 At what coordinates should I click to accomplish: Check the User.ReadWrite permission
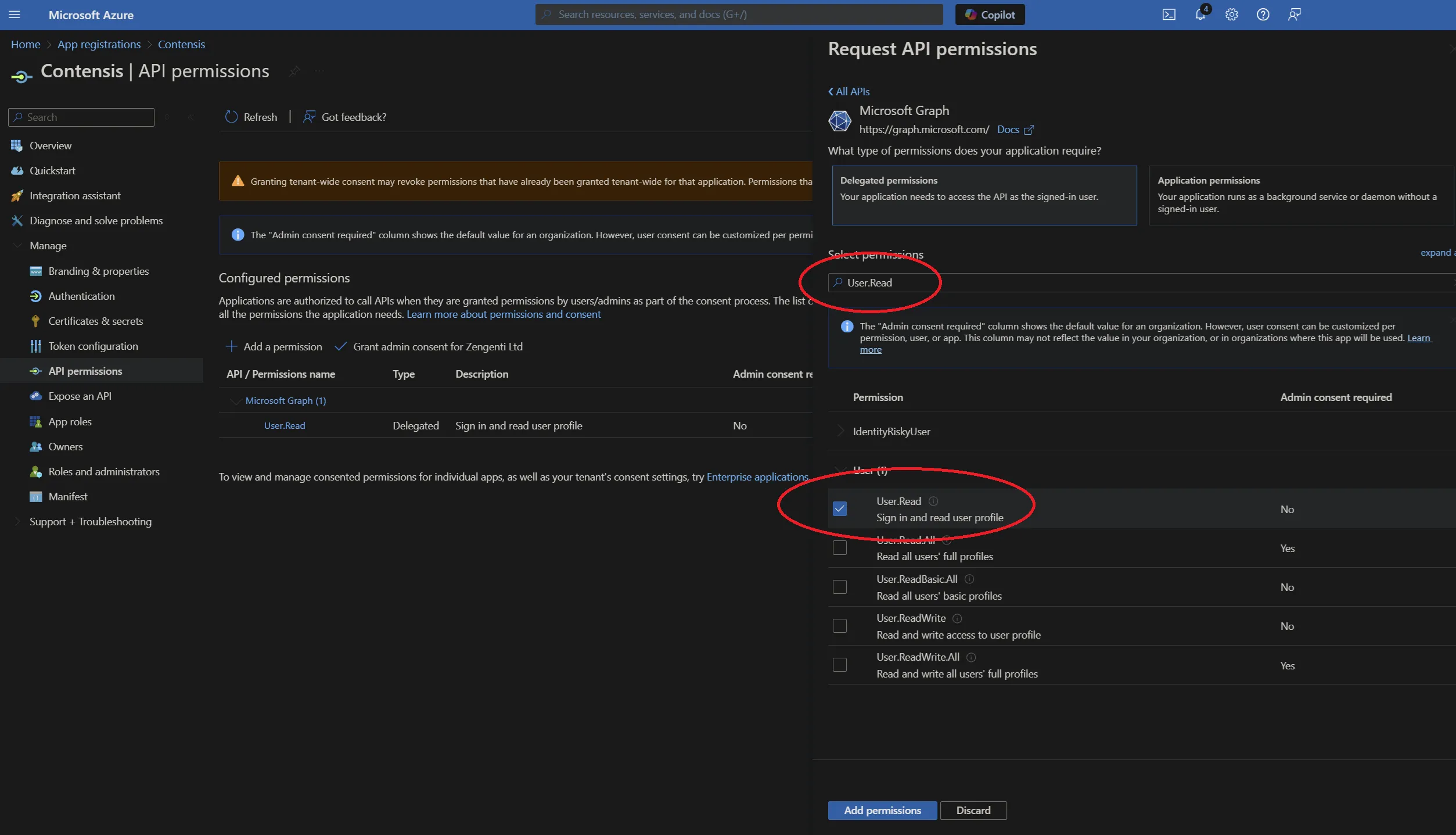[x=839, y=626]
